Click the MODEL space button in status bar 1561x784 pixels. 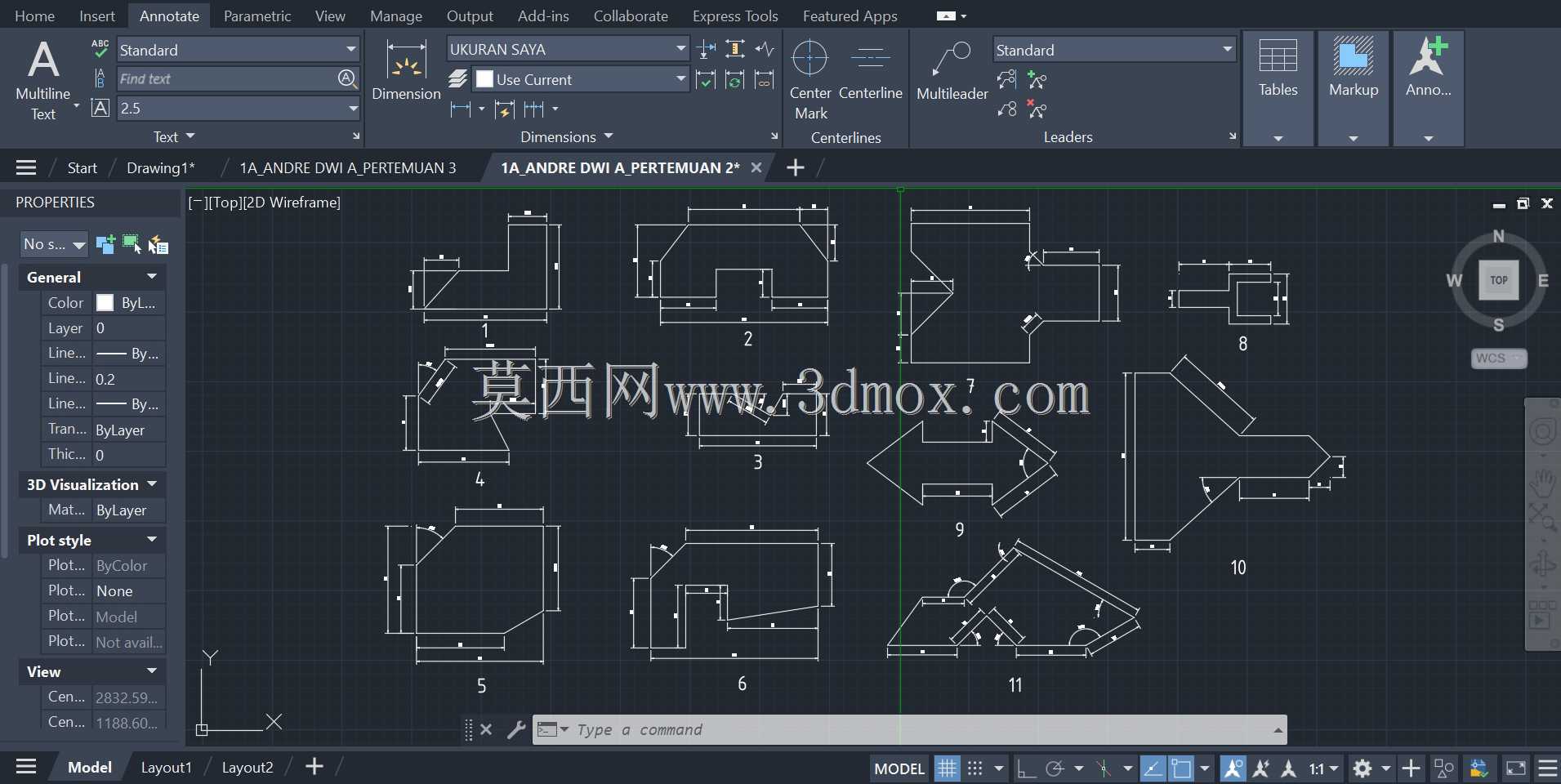[899, 768]
